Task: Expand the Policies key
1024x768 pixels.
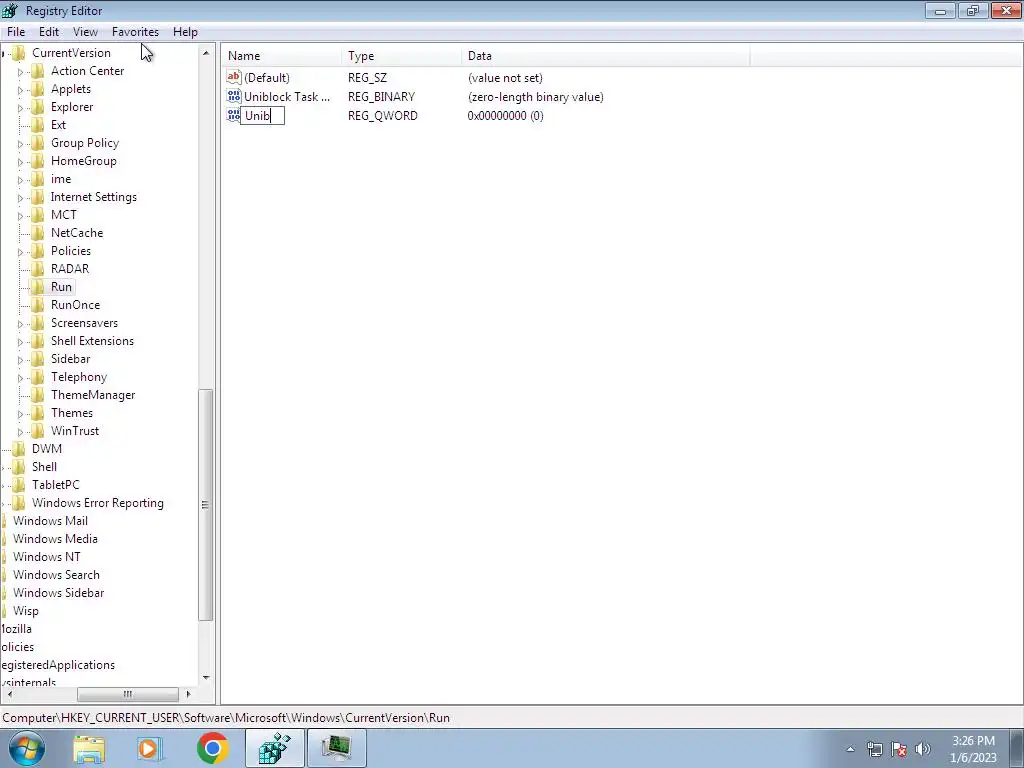Action: (20, 252)
